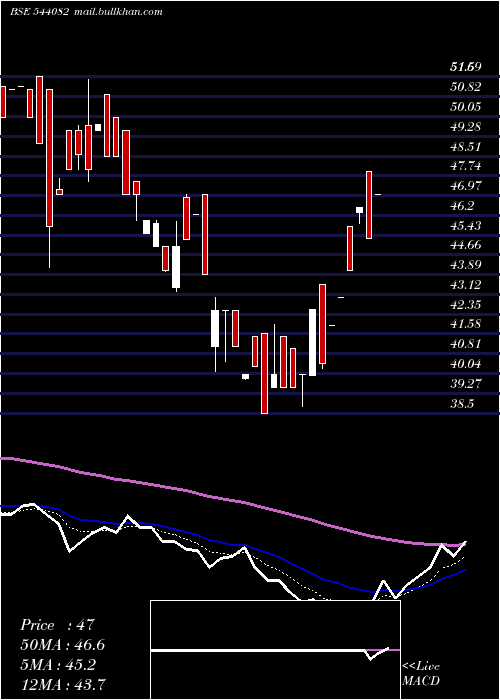
Task: Pick the 48.51 price level label
Action: [x=466, y=146]
